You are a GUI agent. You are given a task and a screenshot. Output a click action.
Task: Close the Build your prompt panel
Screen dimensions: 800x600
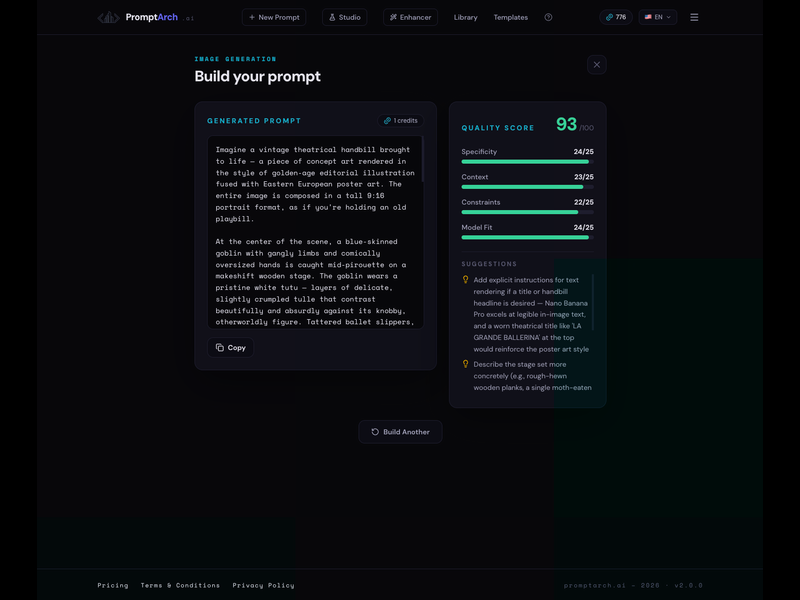pos(596,65)
